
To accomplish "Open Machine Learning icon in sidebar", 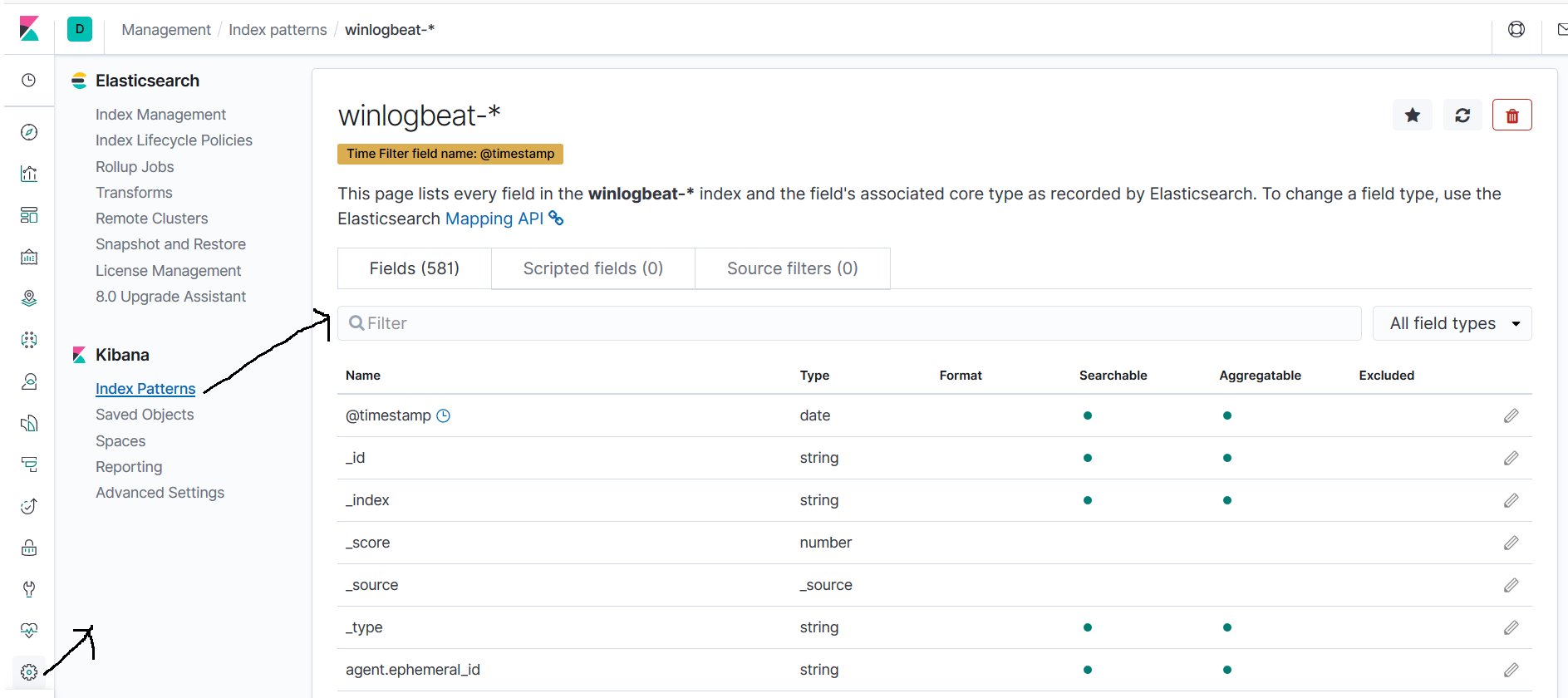I will pyautogui.click(x=29, y=340).
